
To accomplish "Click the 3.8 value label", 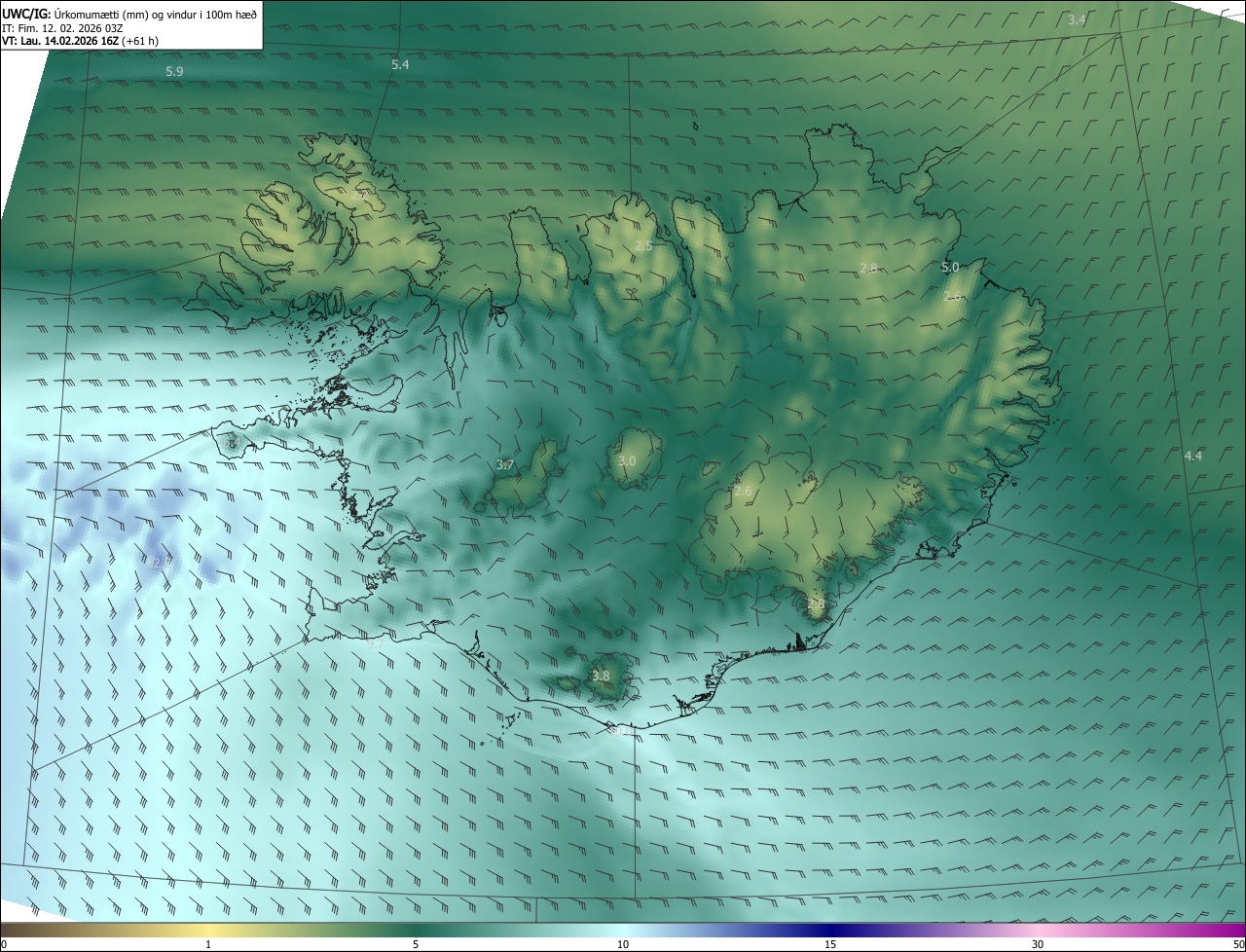I will pyautogui.click(x=601, y=676).
